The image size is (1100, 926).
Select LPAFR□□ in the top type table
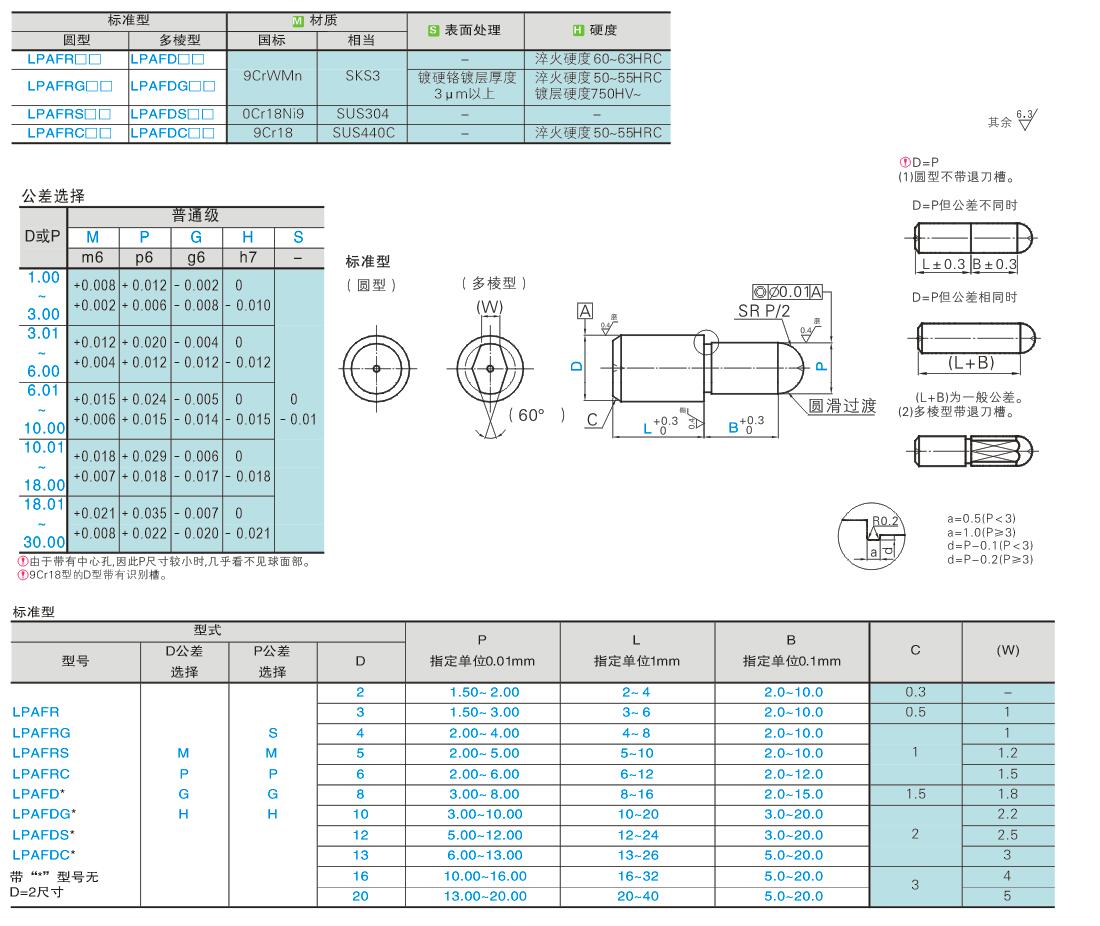click(x=65, y=59)
